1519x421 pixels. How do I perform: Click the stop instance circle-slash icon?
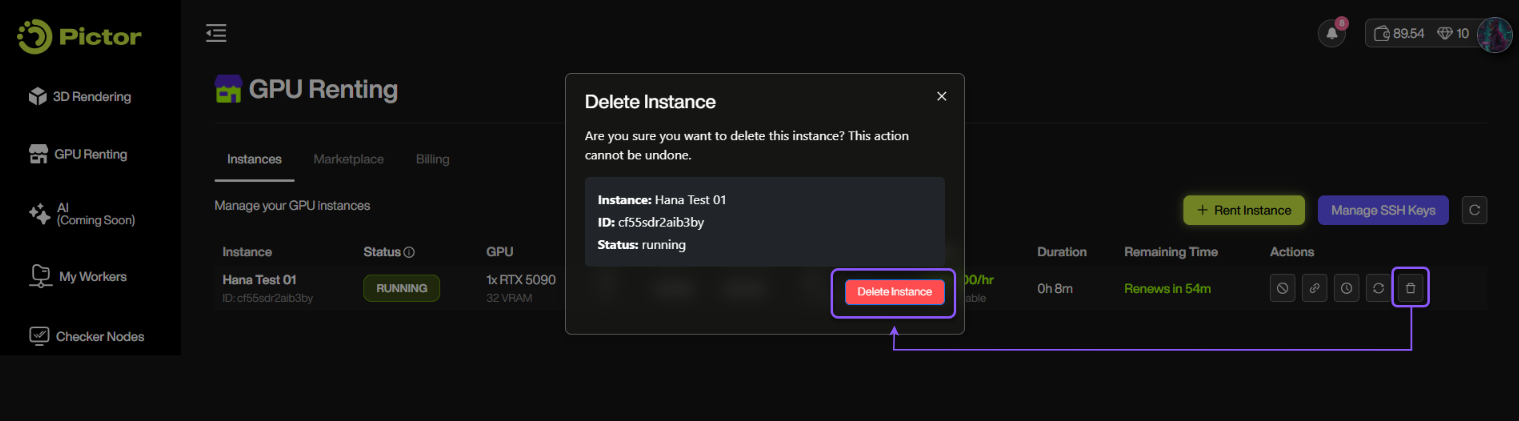coord(1282,288)
